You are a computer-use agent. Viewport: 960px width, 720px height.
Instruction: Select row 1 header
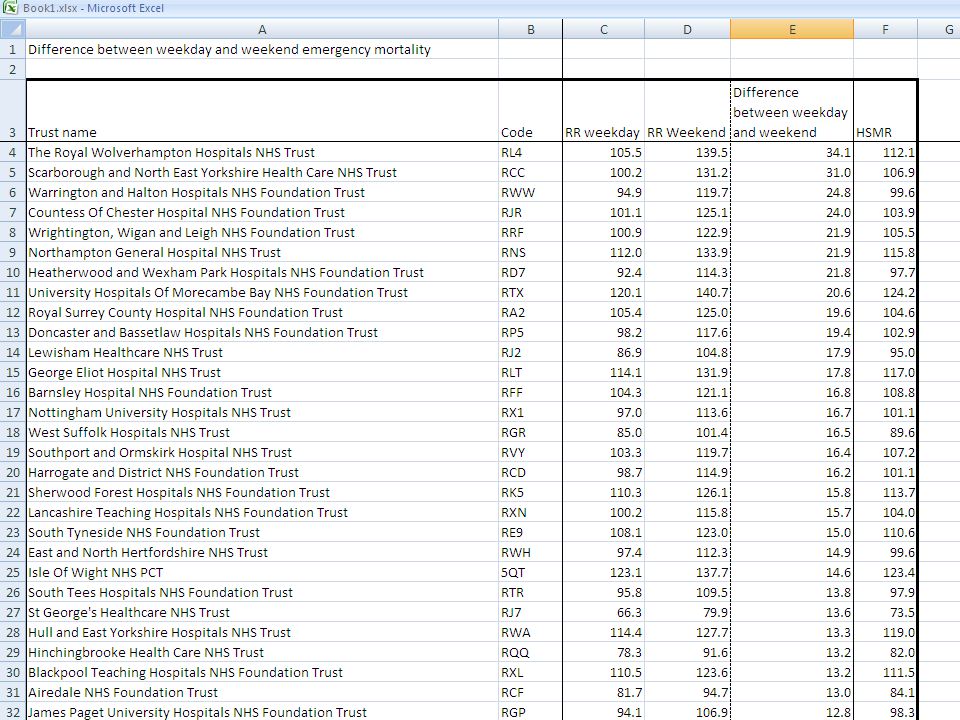point(13,50)
